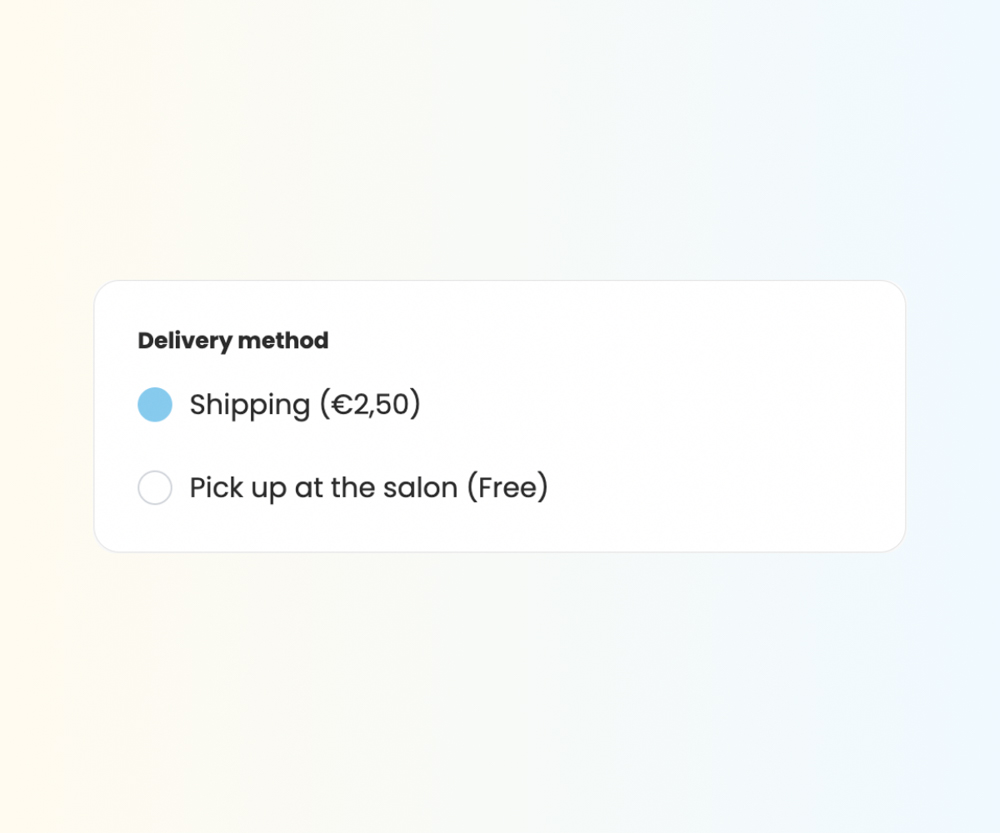Click the 'Shipping (€2,50)' label text

305,405
